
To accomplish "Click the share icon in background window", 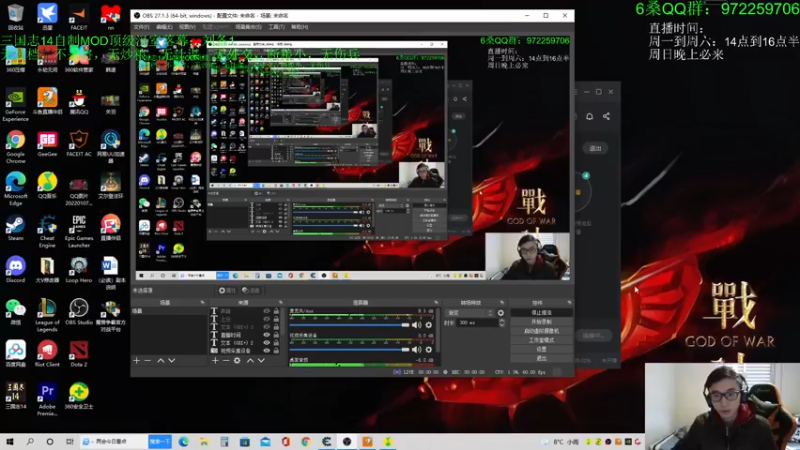I will [x=606, y=116].
